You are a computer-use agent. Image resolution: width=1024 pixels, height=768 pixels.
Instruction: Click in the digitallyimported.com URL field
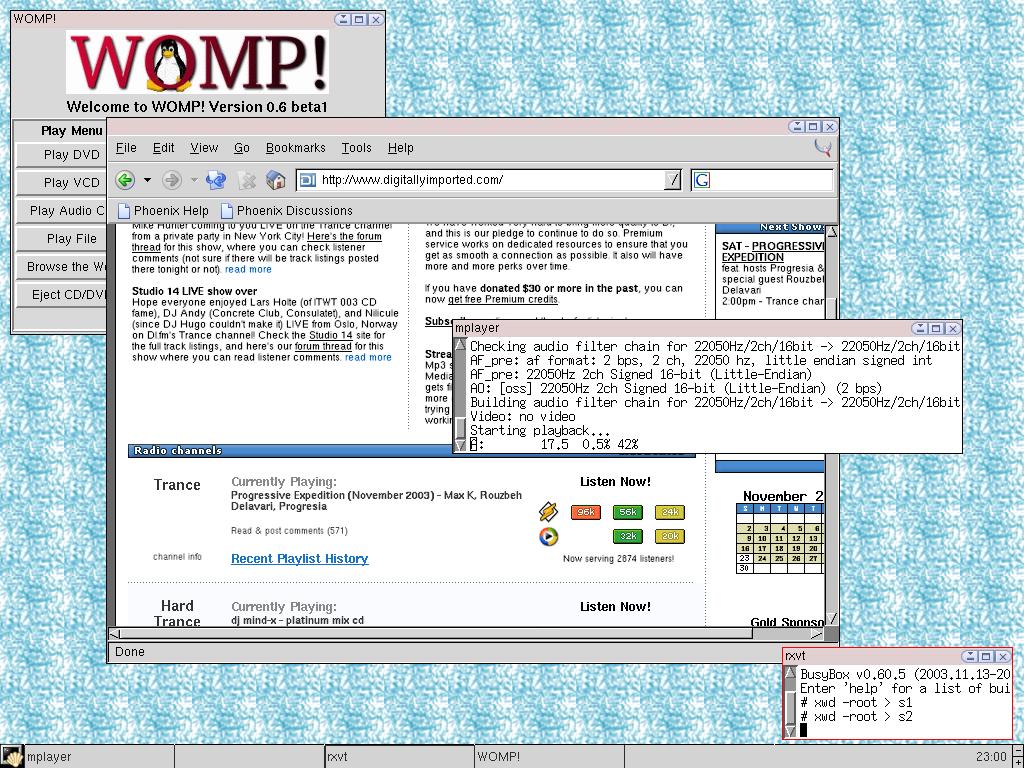(490, 180)
